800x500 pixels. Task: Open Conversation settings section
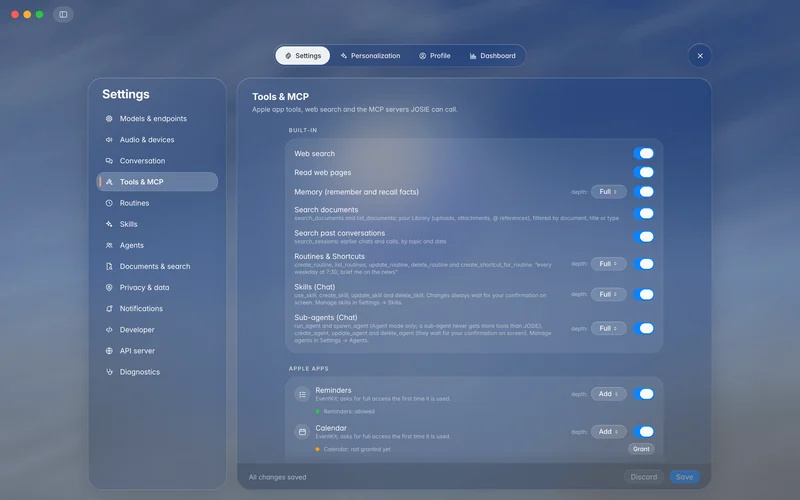pyautogui.click(x=157, y=161)
